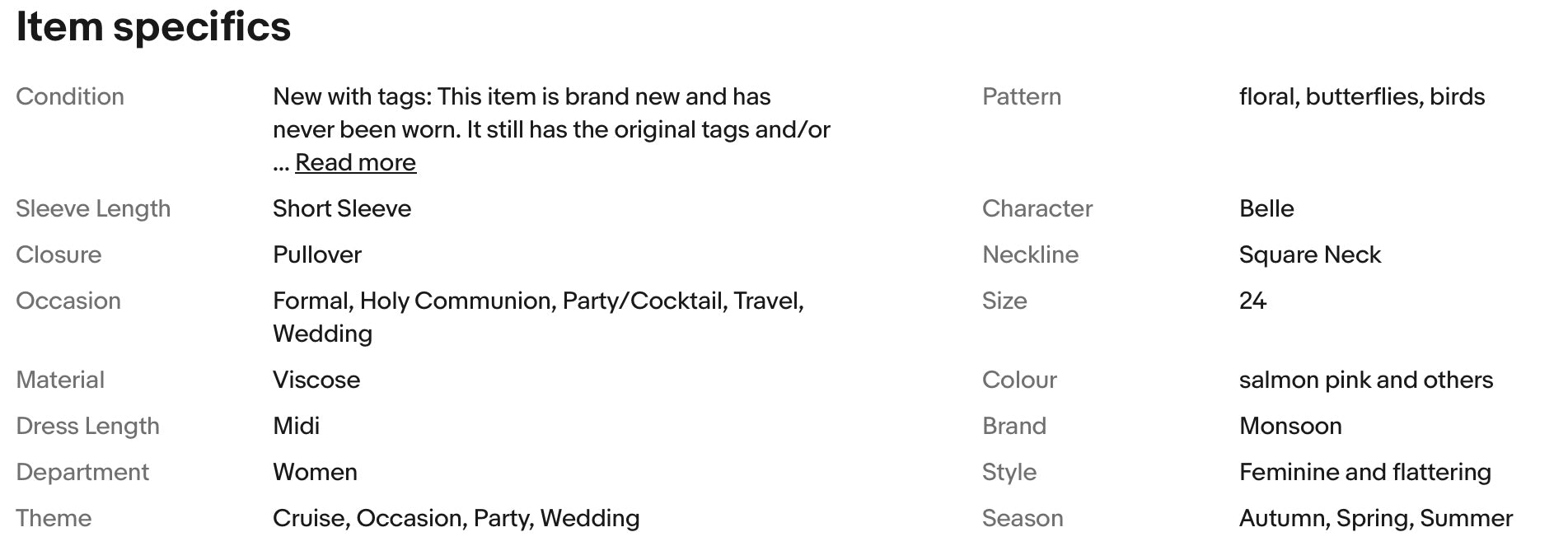Click the floral, butterflies, birds pattern value

tap(1362, 97)
